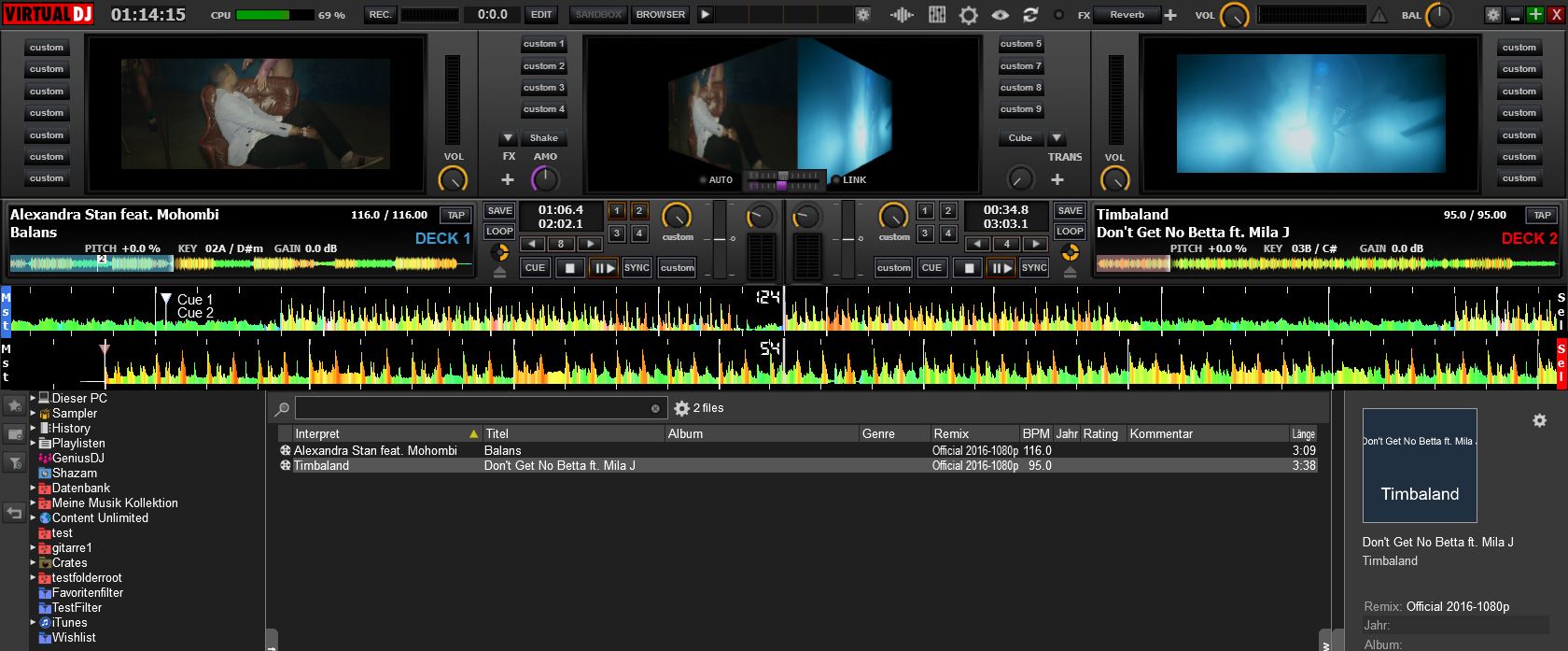1568x651 pixels.
Task: Toggle SANDBOX mode
Action: tap(597, 15)
